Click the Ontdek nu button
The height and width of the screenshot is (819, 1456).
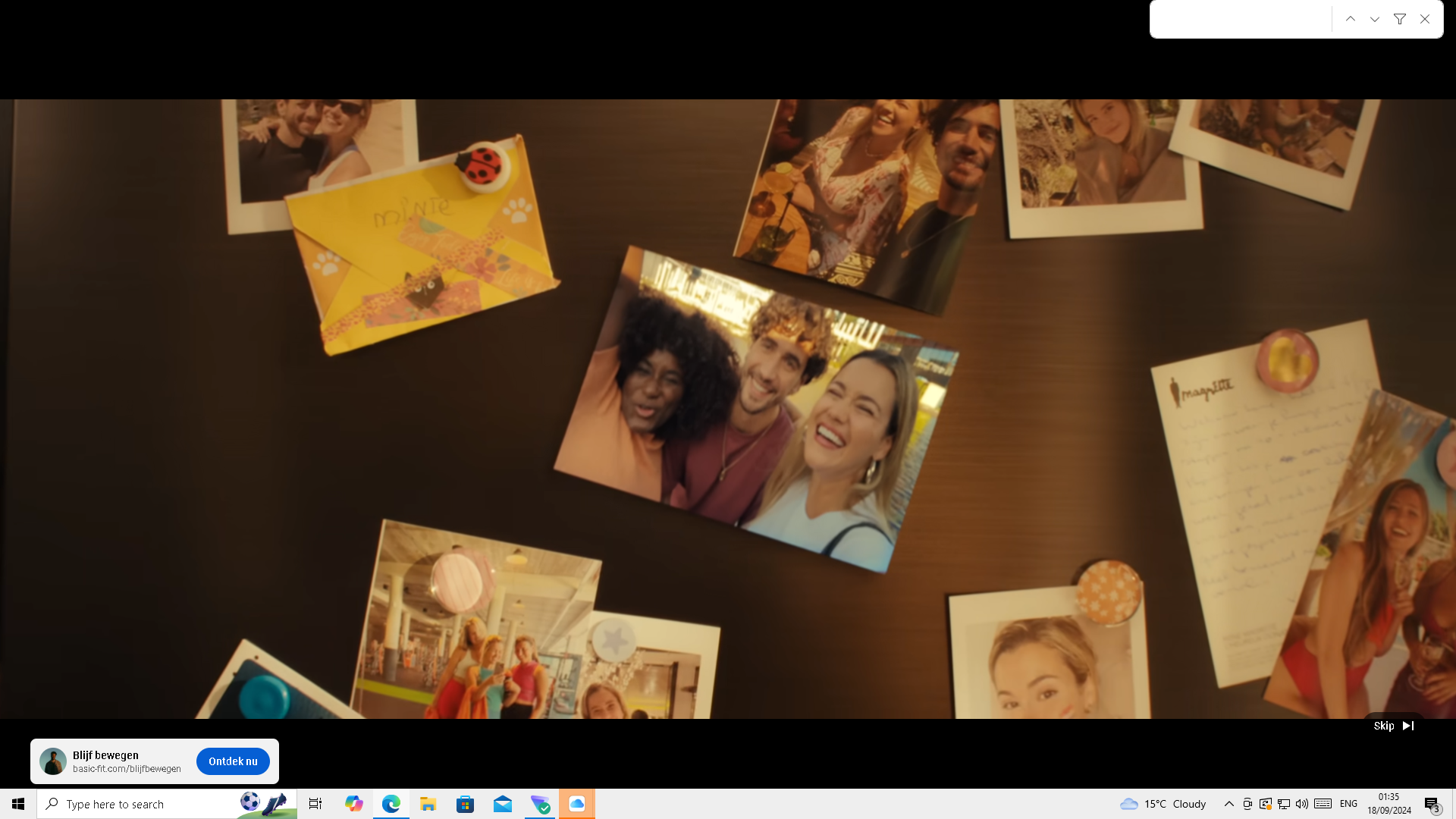pos(233,761)
